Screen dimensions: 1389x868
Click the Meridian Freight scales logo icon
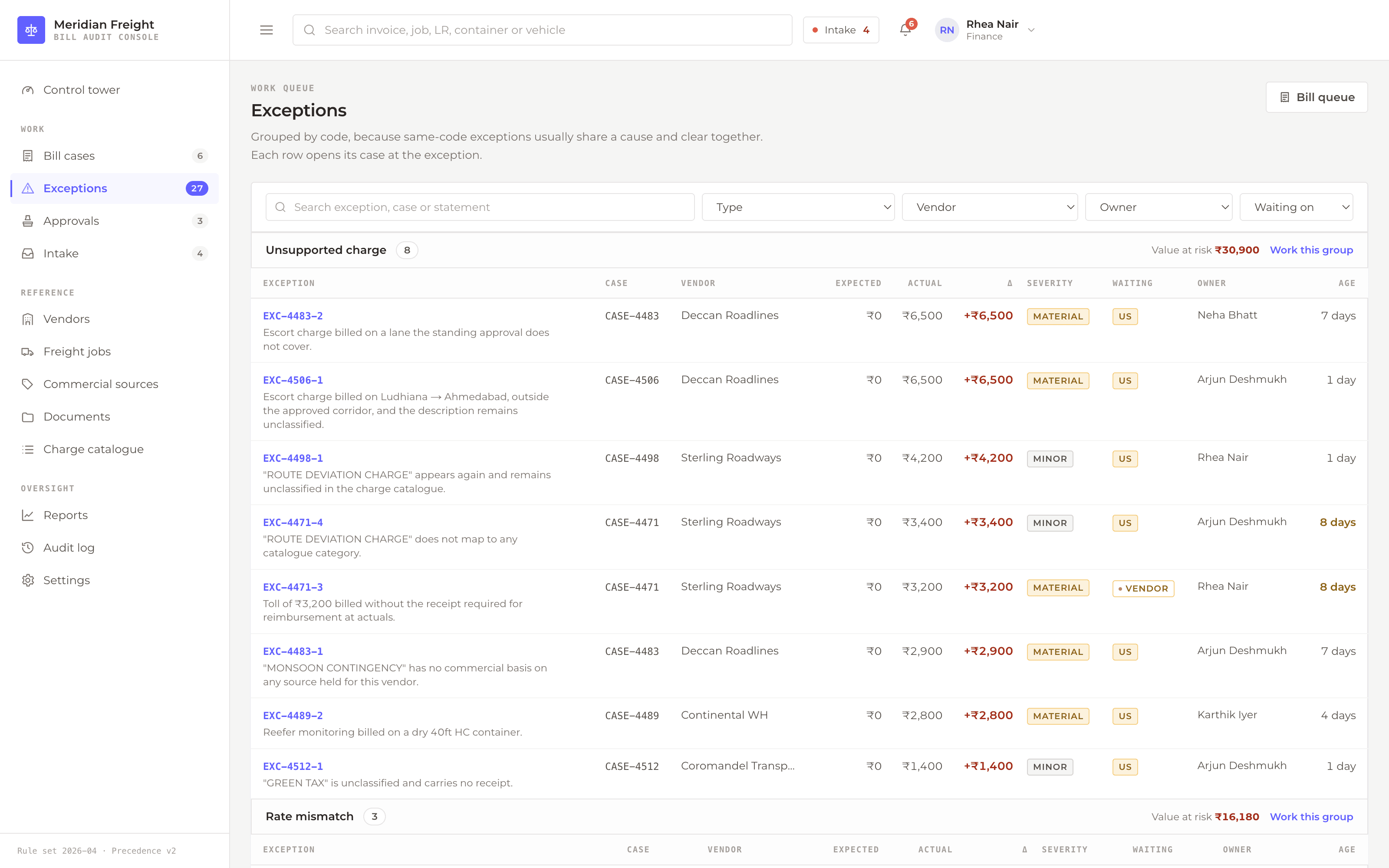(x=31, y=30)
